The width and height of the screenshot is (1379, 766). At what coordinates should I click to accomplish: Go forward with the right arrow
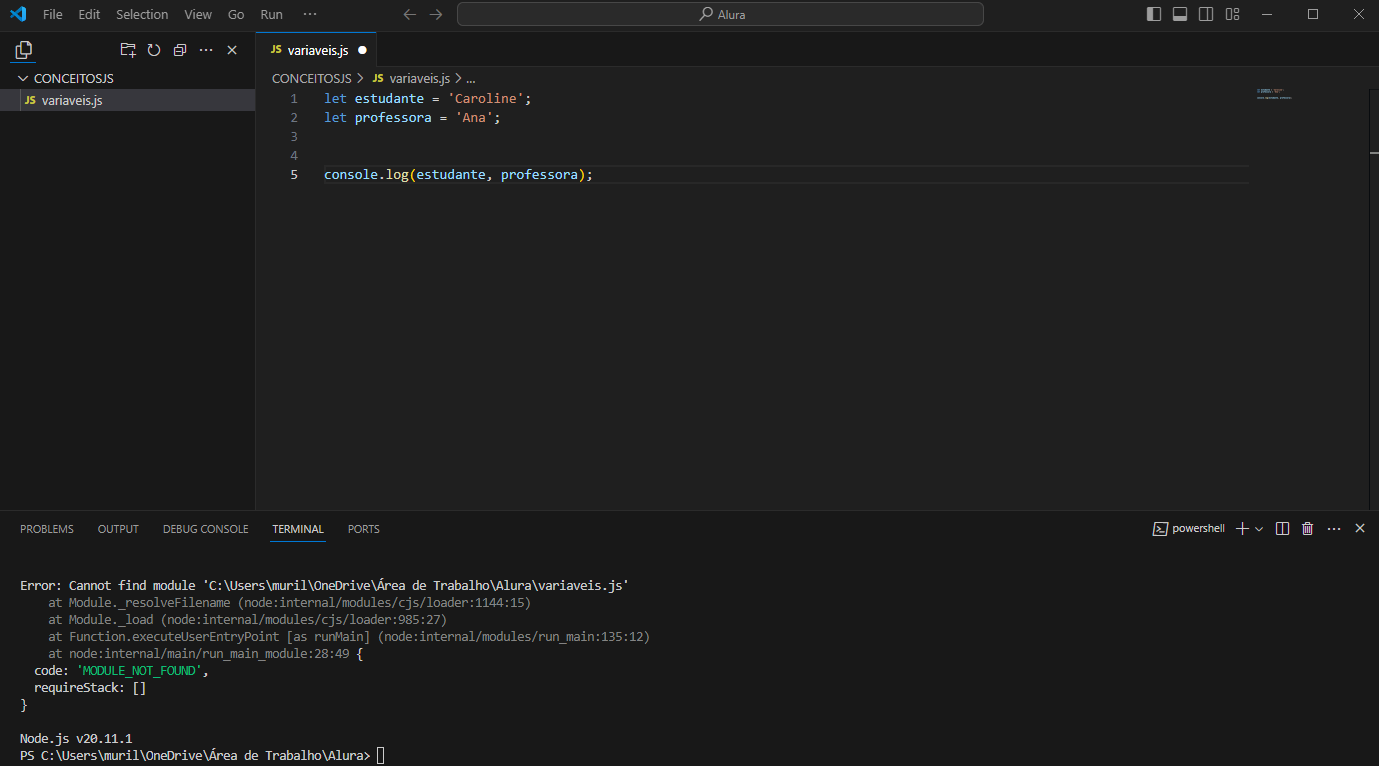(x=436, y=14)
